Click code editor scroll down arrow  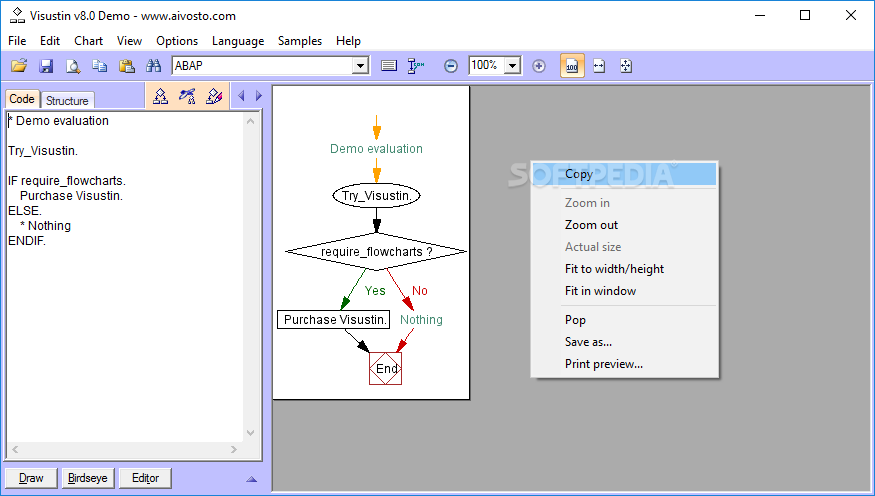[251, 432]
